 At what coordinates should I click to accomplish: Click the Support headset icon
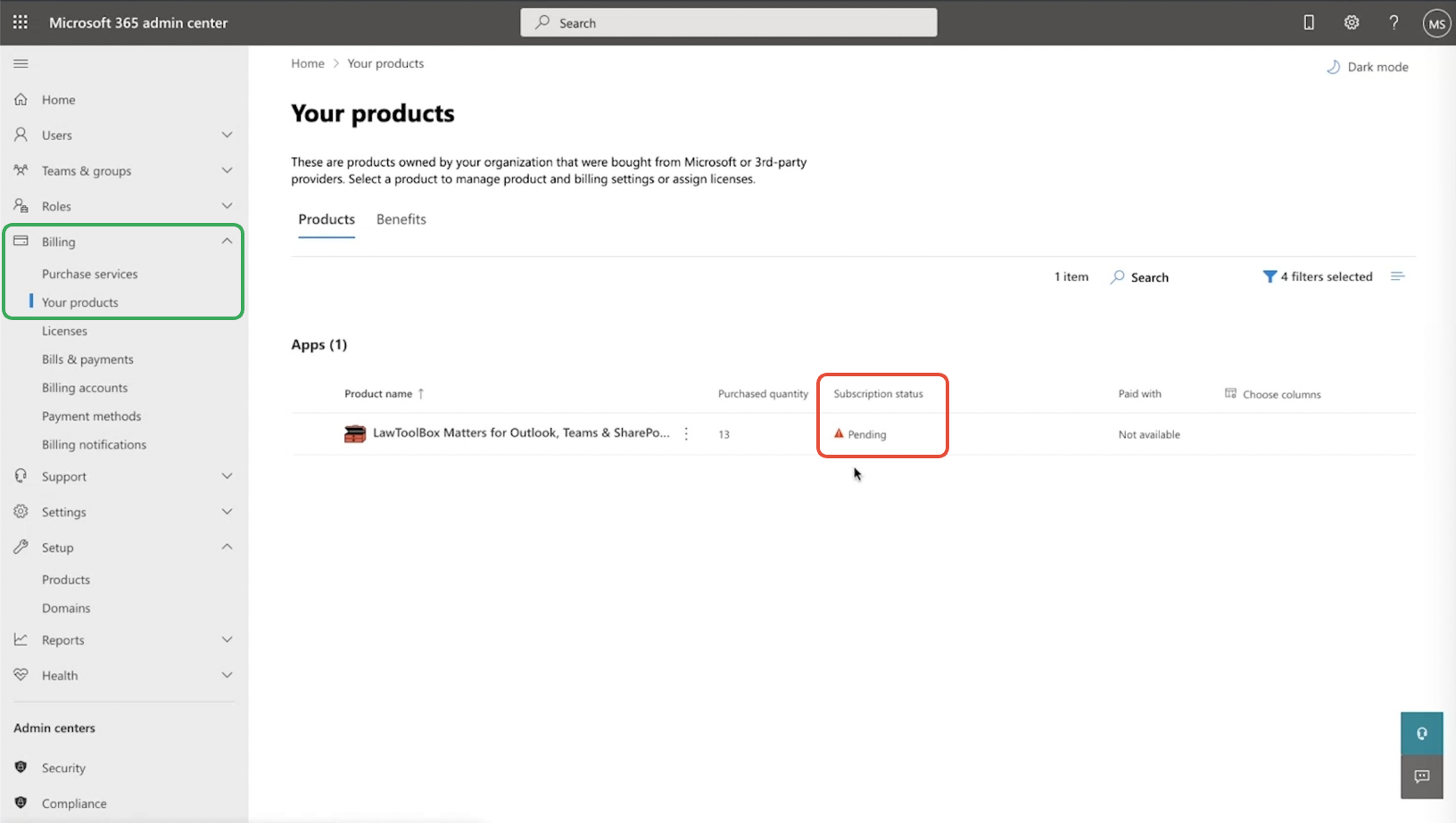coord(21,476)
